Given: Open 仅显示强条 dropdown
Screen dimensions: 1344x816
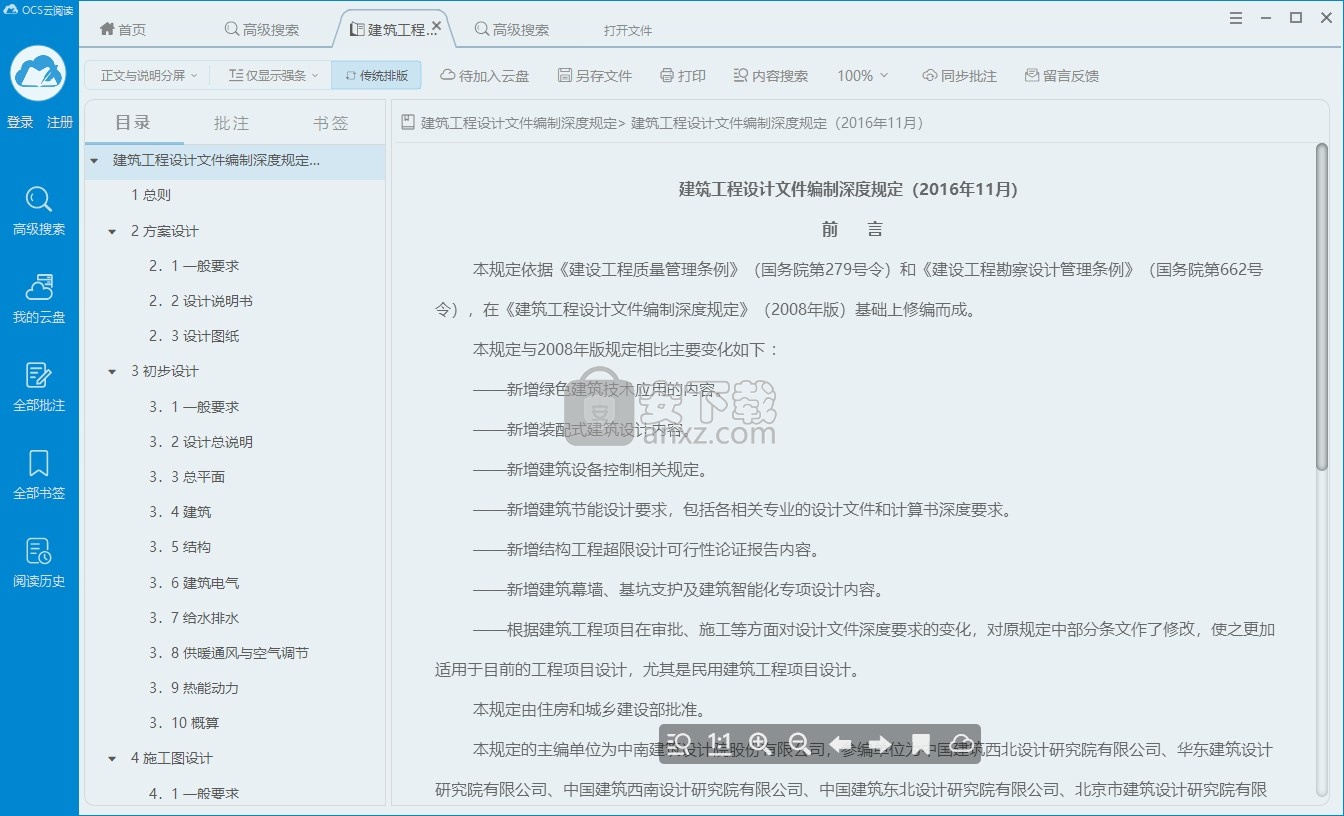Looking at the screenshot, I should click(273, 75).
